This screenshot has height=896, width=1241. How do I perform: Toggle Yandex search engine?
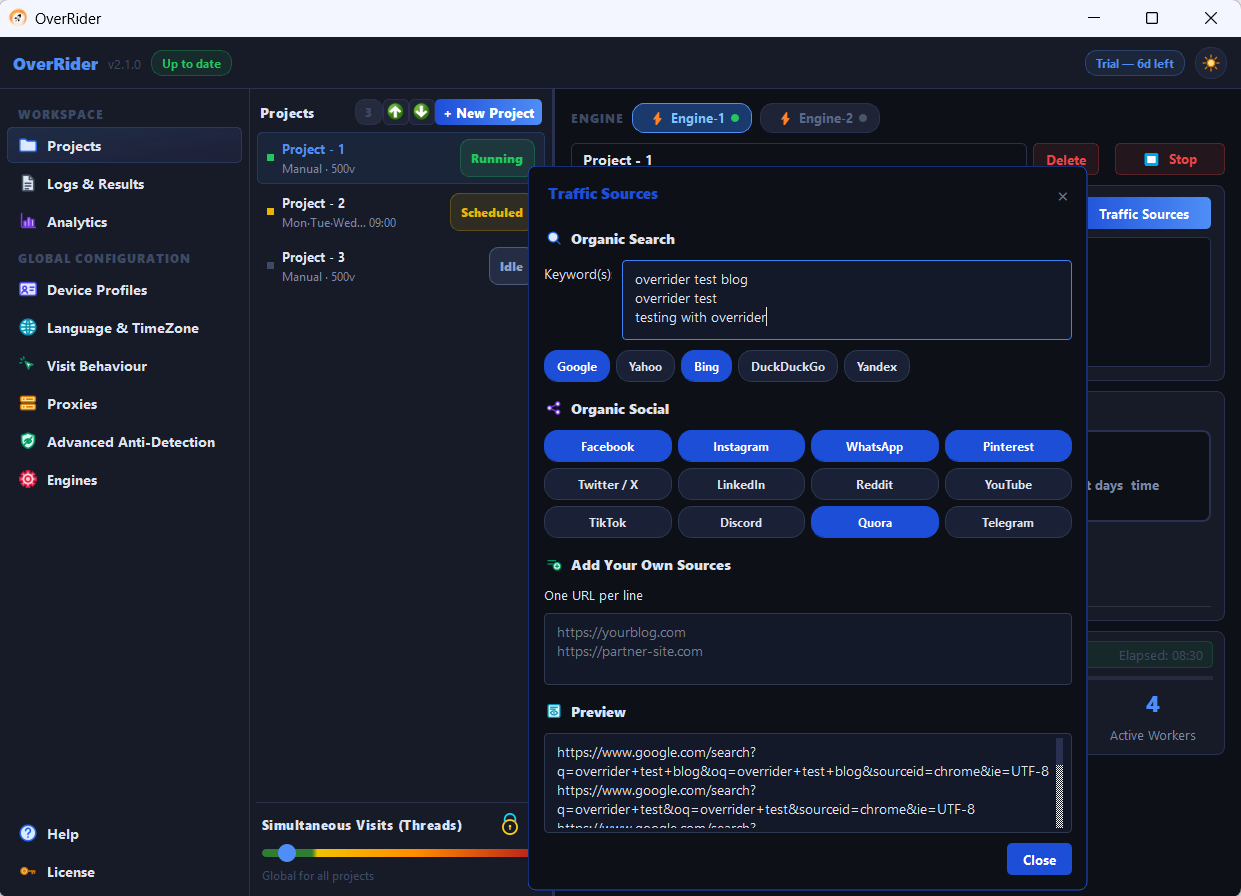[877, 367]
